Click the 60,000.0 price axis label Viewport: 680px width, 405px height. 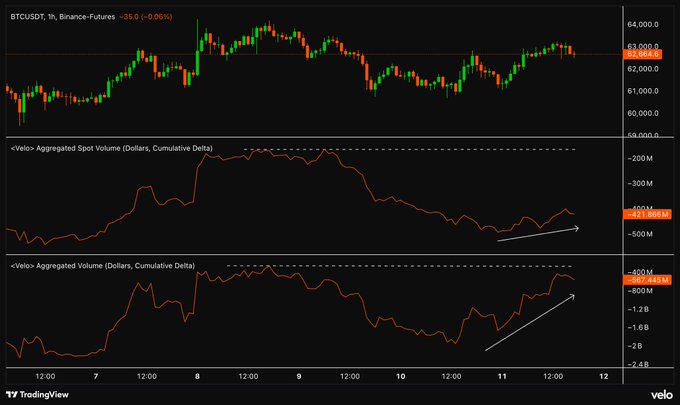click(643, 114)
